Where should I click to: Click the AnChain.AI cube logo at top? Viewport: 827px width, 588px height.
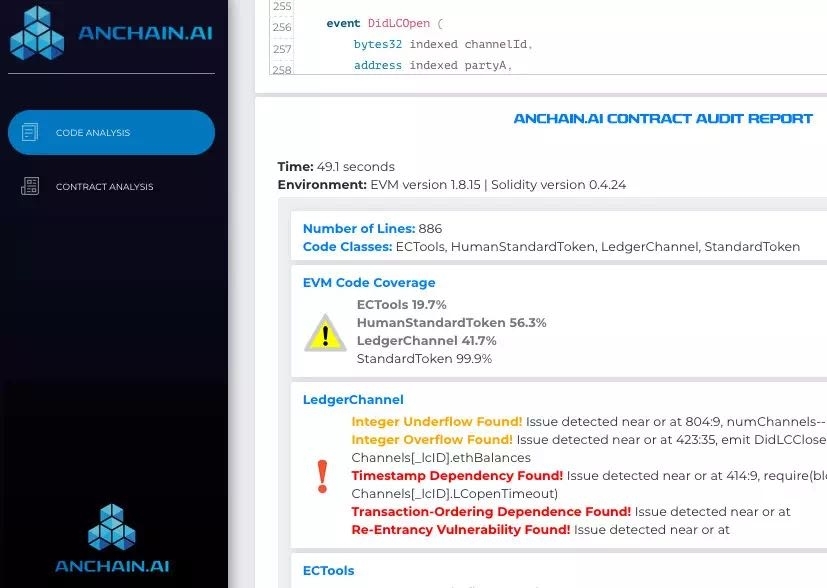pos(36,32)
